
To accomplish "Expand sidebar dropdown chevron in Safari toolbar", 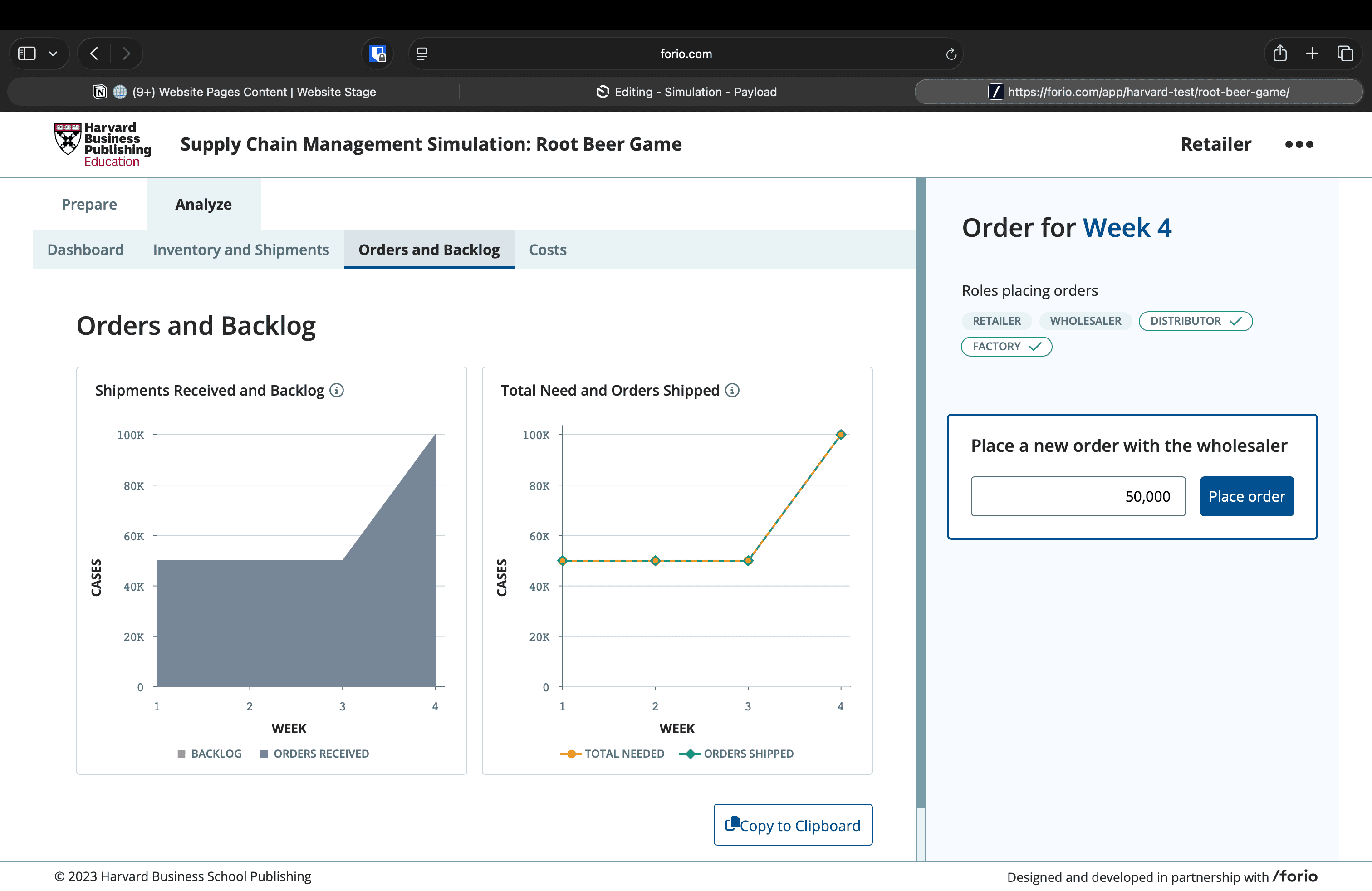I will (x=53, y=54).
